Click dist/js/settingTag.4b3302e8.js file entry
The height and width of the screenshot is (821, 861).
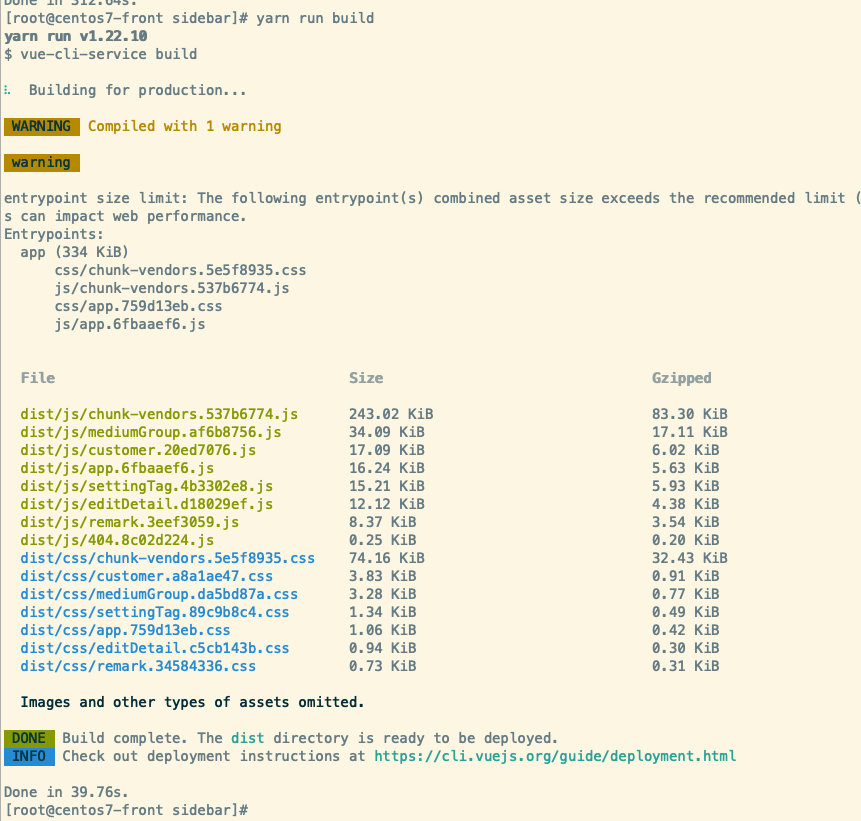pos(147,486)
